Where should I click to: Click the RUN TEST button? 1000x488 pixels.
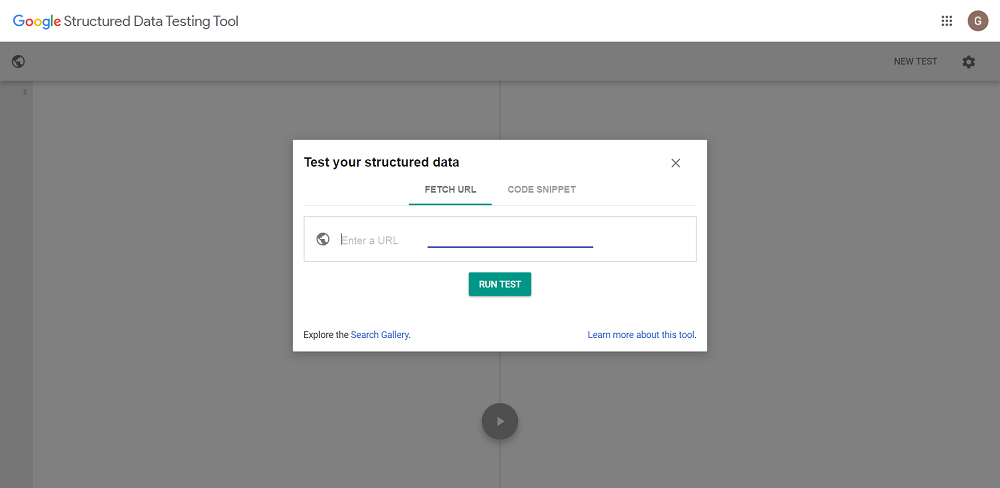(500, 285)
